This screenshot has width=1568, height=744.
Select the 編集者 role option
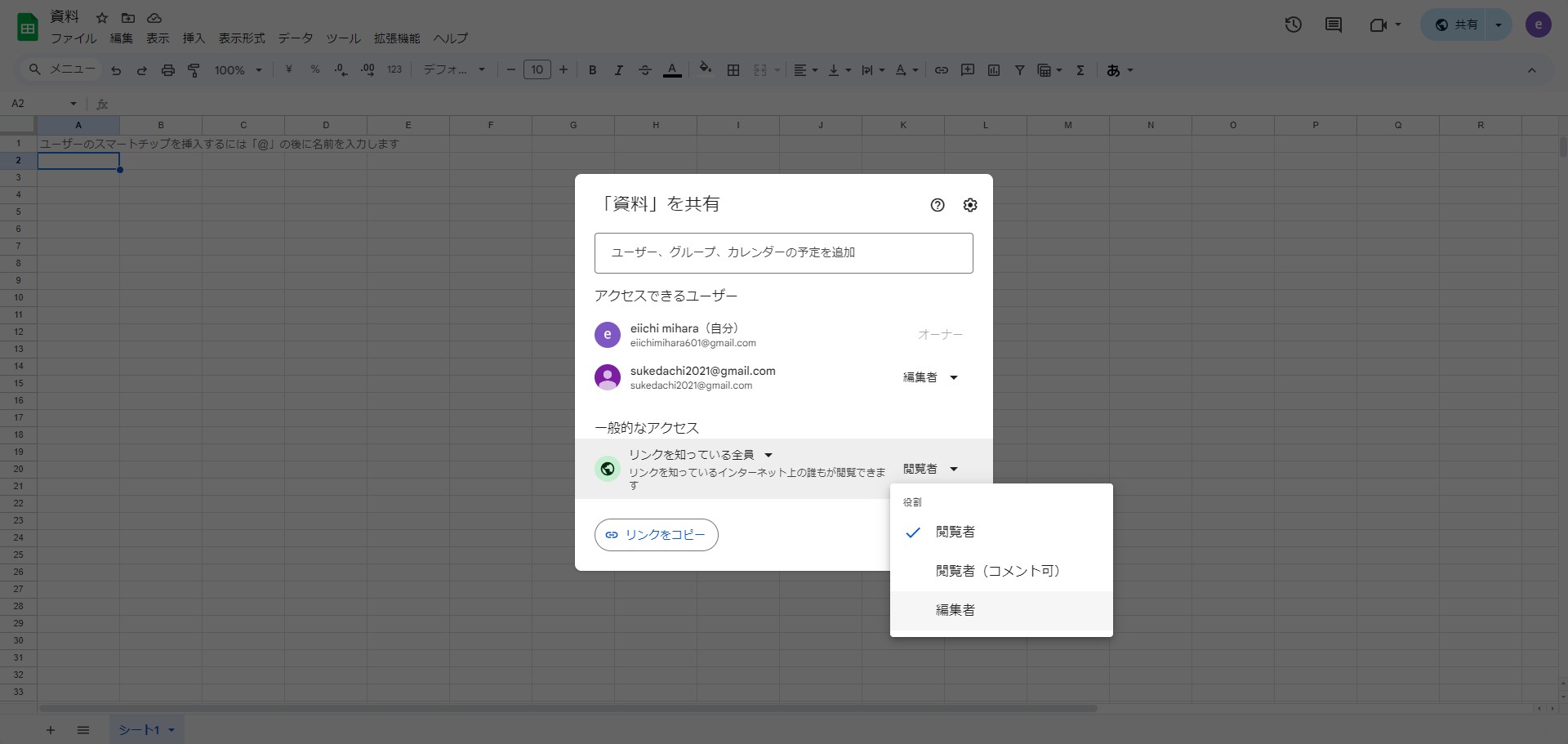(1001, 611)
